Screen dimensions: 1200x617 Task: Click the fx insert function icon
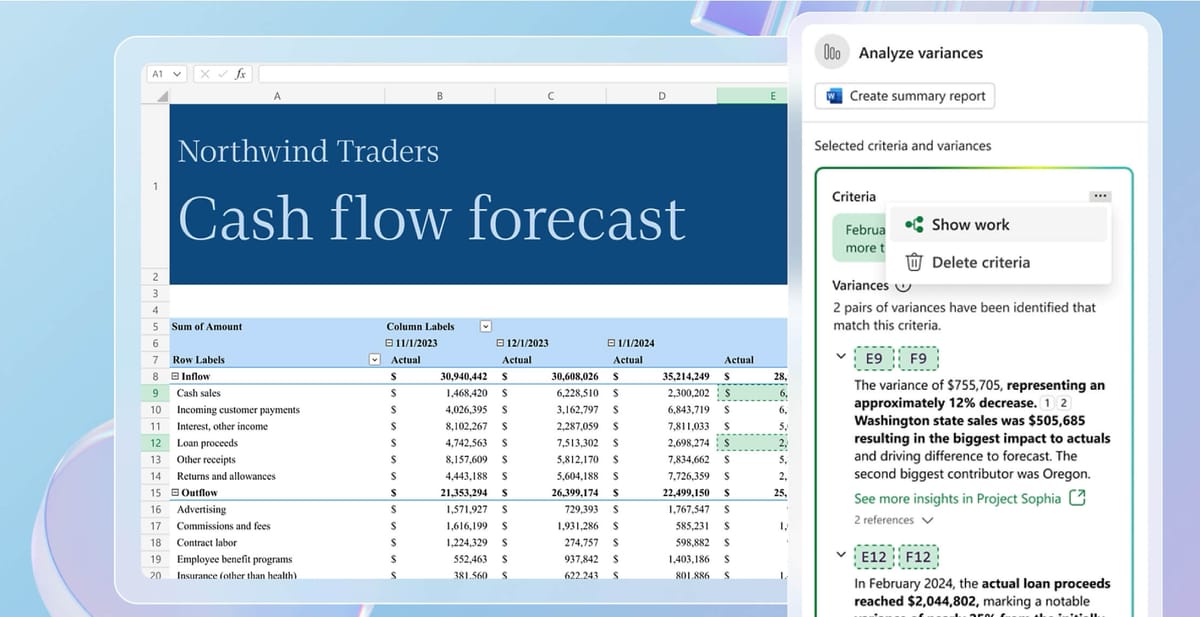point(240,74)
